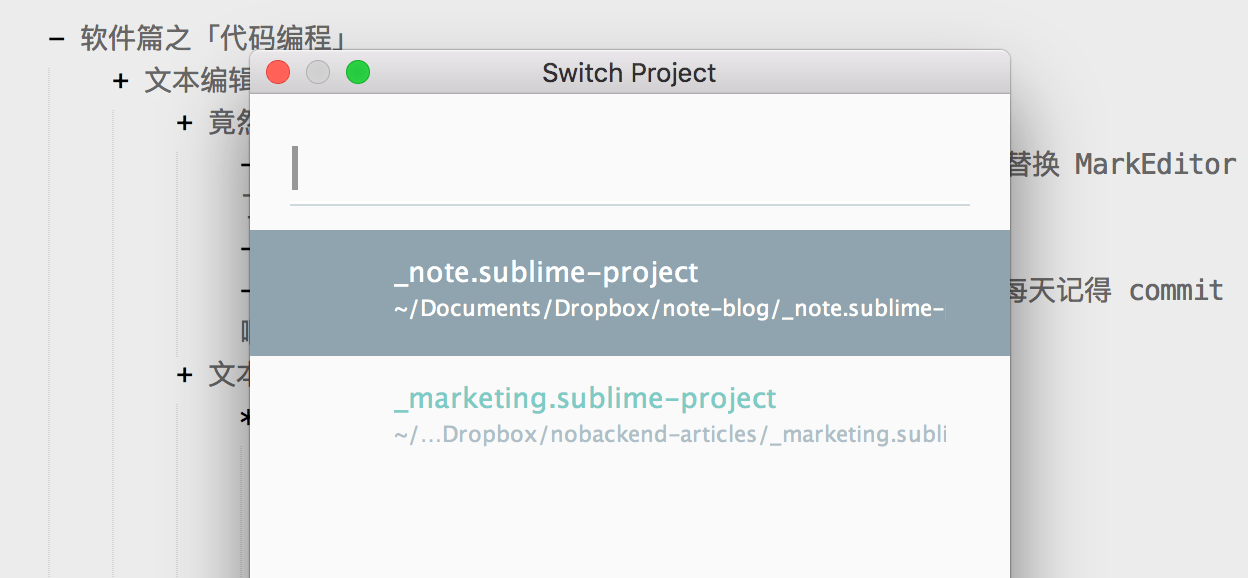Click the 竟然 outline item text
This screenshot has width=1248, height=578.
(x=228, y=123)
